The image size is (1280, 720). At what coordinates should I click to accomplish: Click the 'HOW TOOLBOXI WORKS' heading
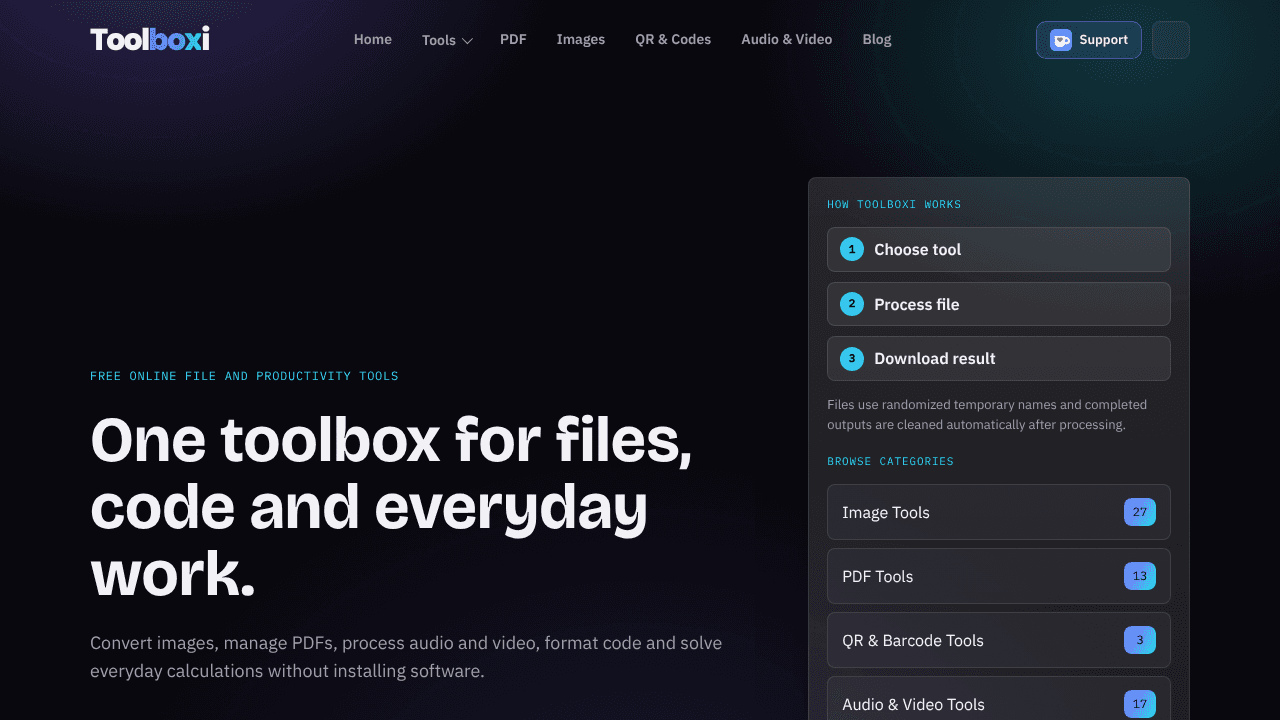(894, 204)
